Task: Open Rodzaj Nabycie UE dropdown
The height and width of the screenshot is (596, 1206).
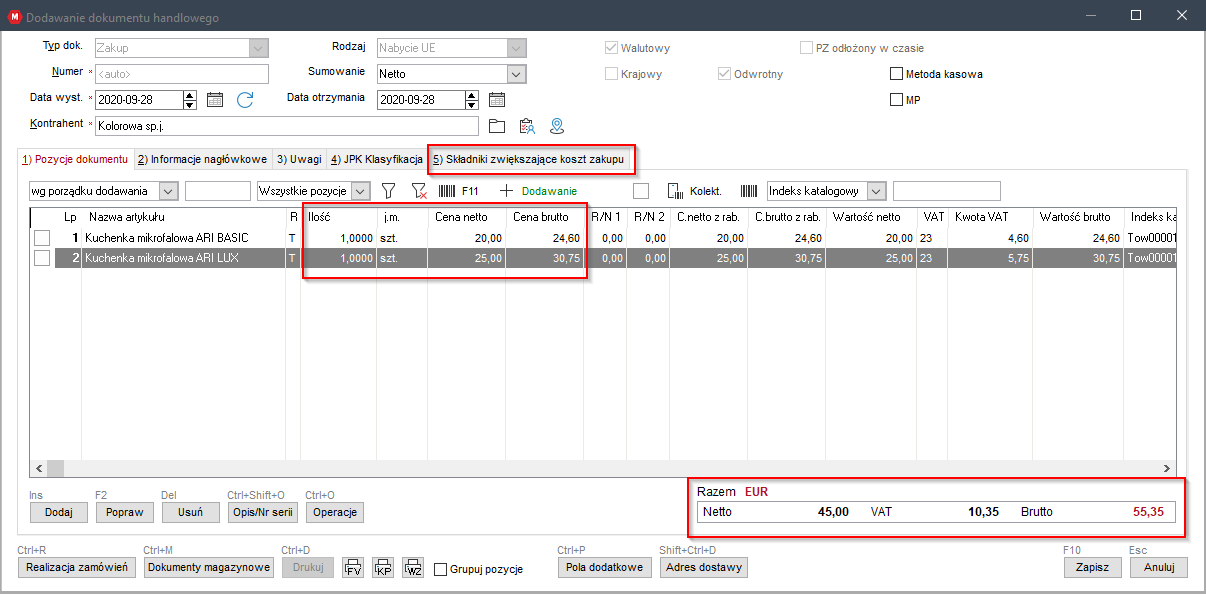Action: [517, 48]
